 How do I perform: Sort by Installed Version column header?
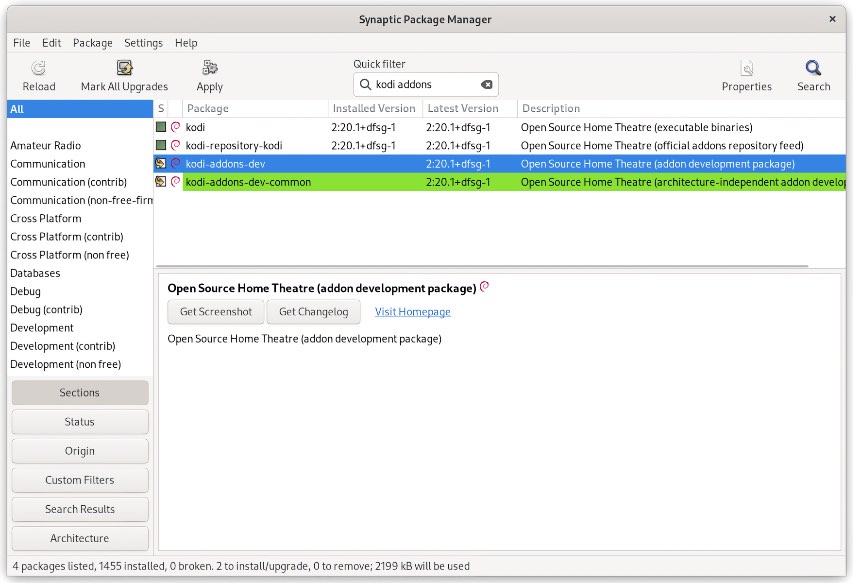pyautogui.click(x=375, y=108)
